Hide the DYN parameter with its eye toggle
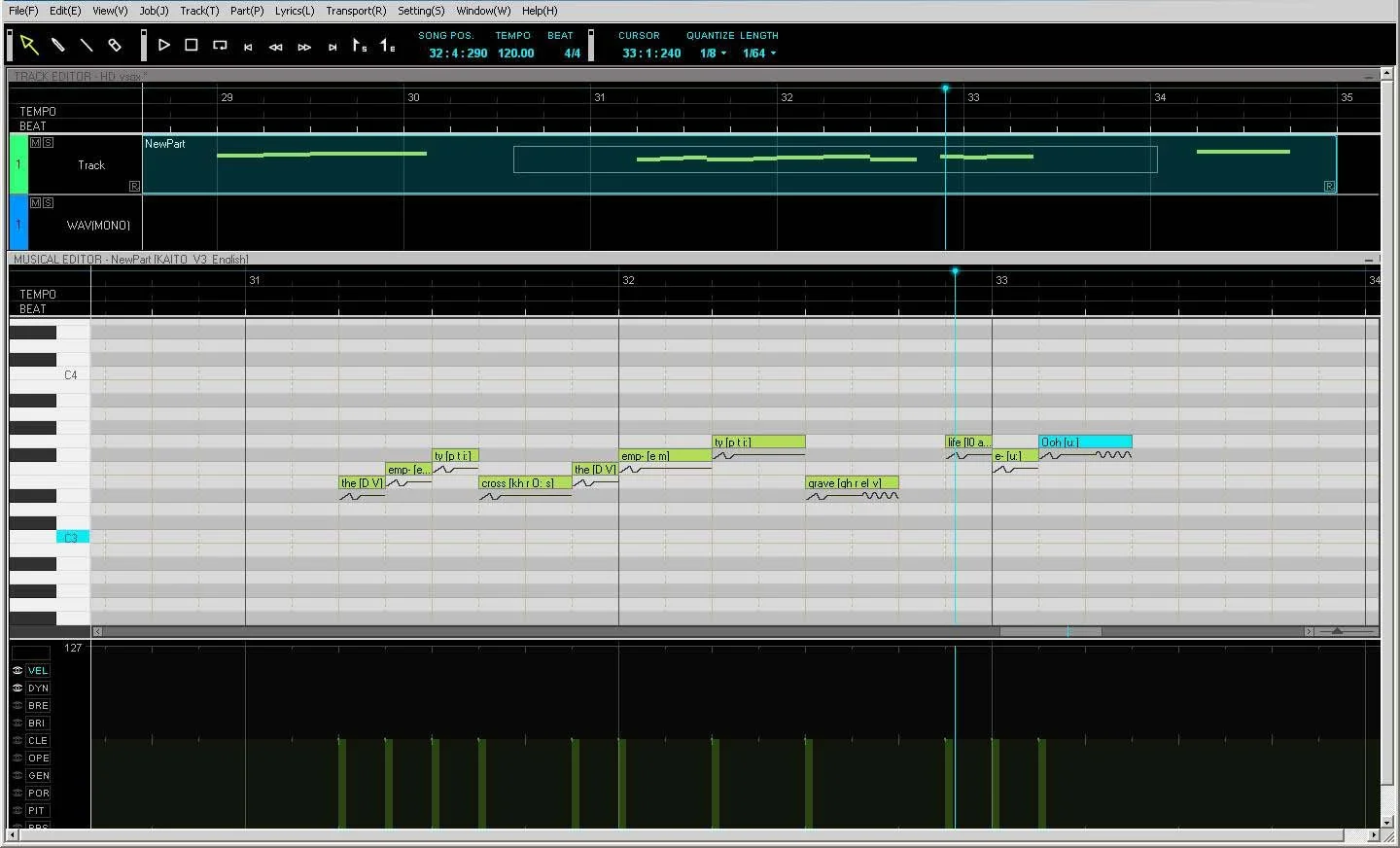 pyautogui.click(x=16, y=688)
